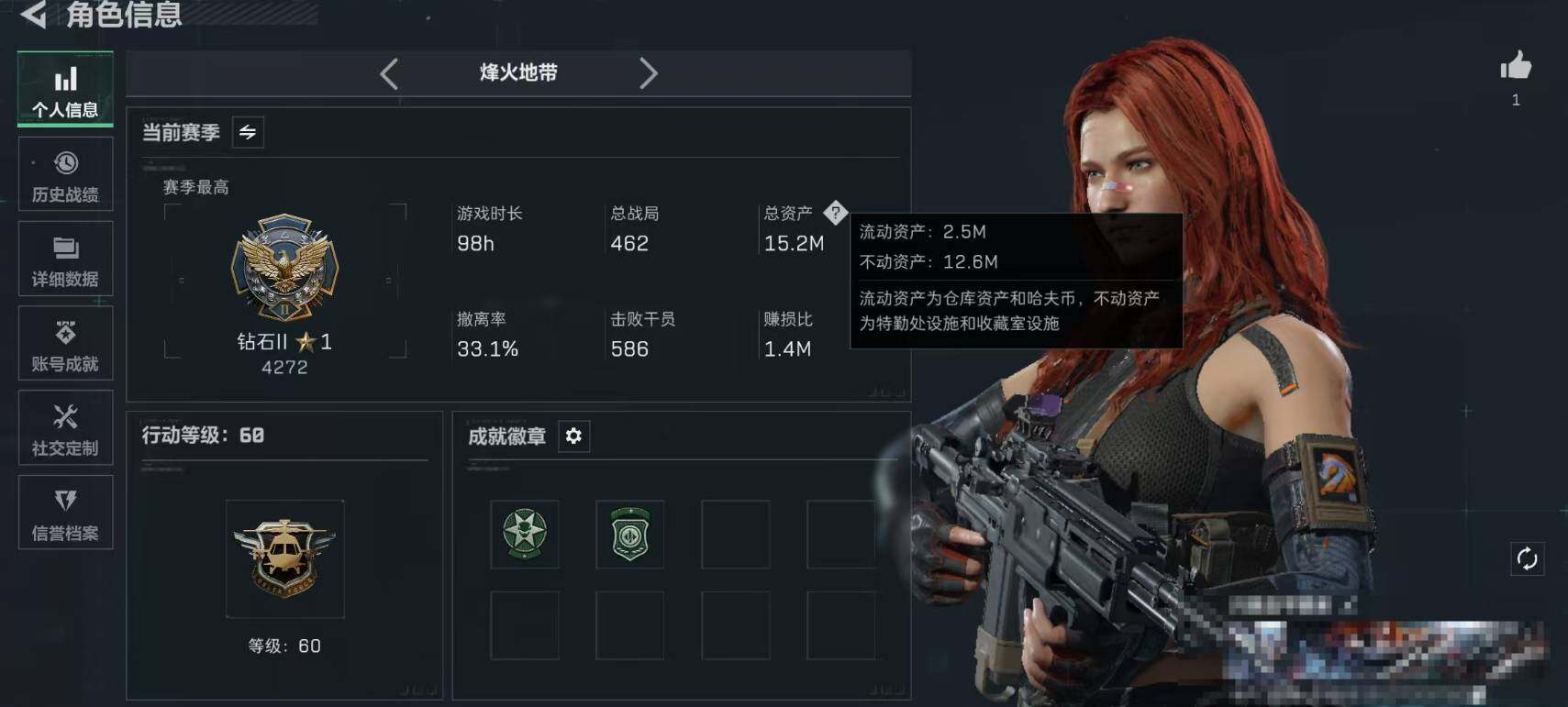Open the 账号成就 tab

[65, 343]
